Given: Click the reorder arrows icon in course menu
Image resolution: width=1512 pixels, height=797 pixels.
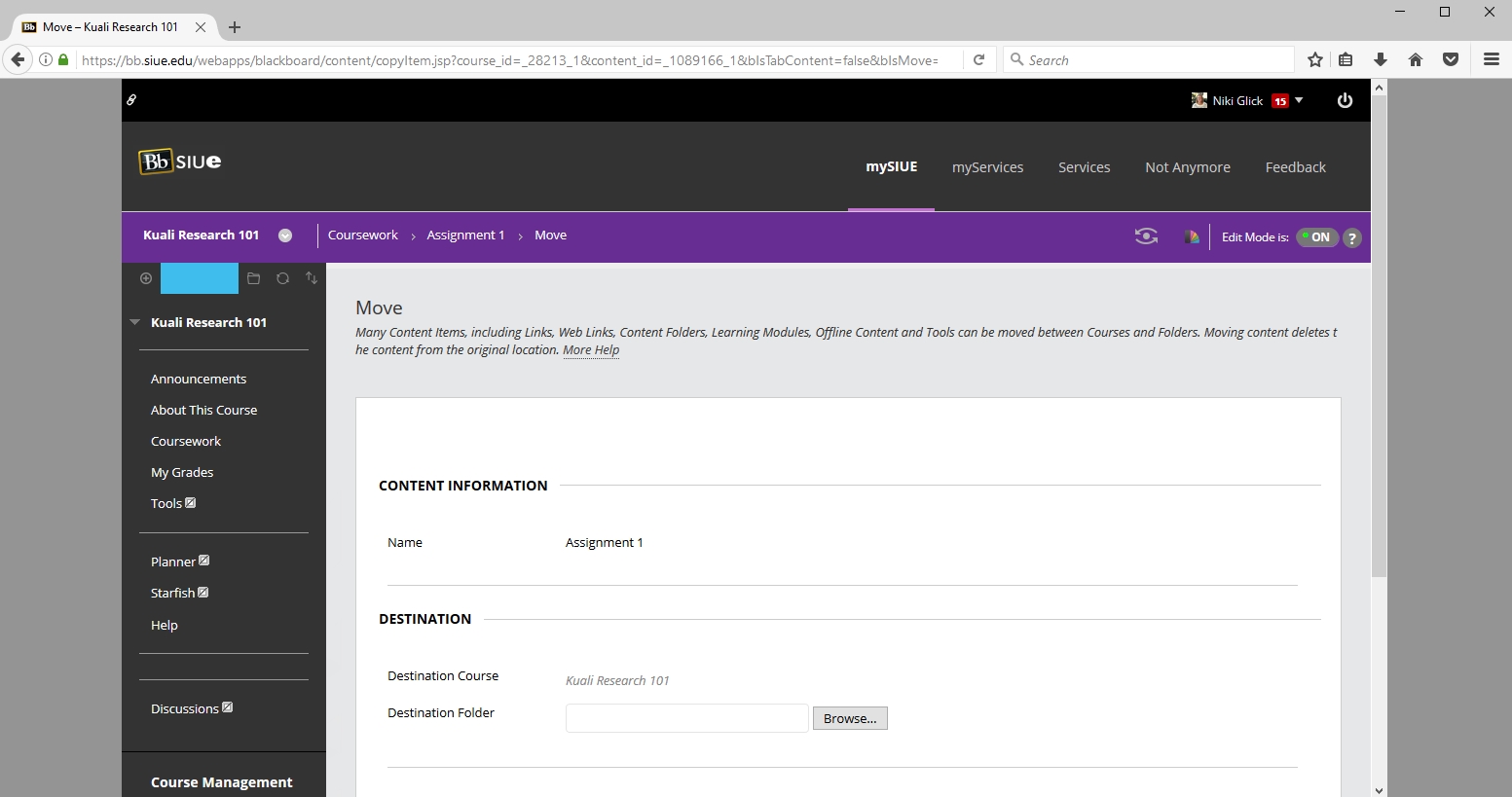Looking at the screenshot, I should click(x=312, y=278).
